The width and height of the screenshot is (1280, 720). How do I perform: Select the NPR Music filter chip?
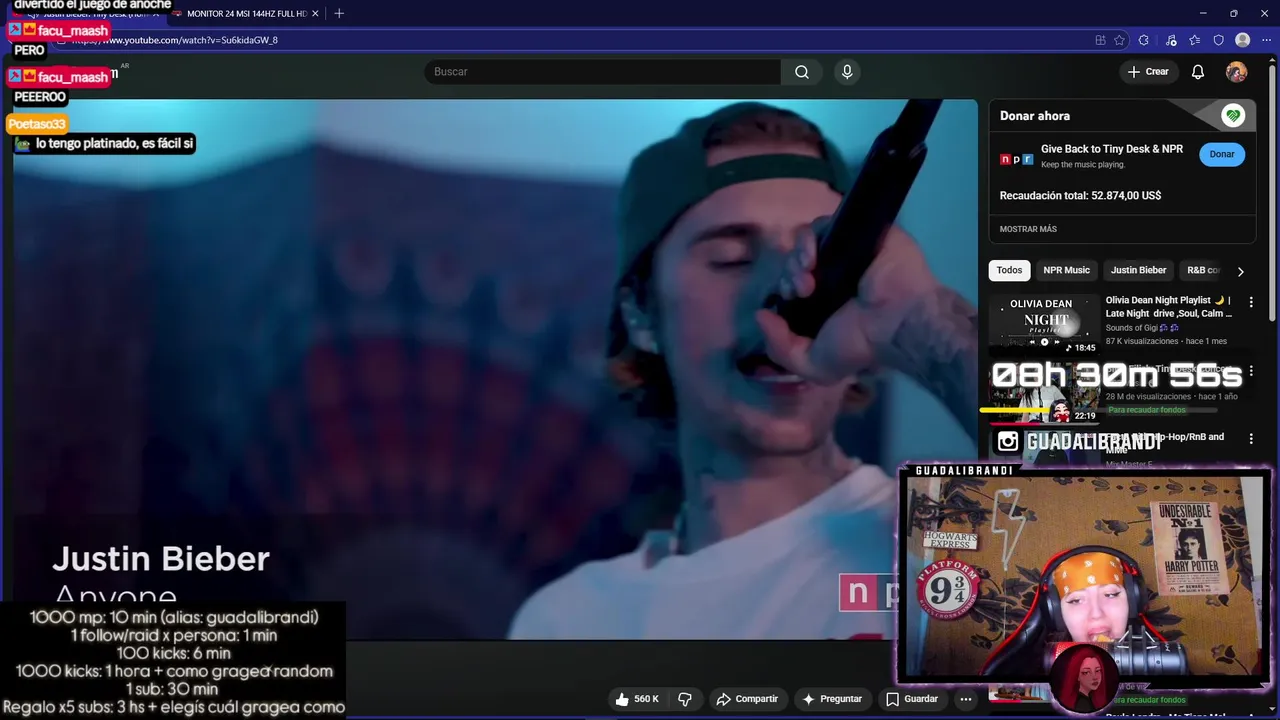tap(1066, 270)
